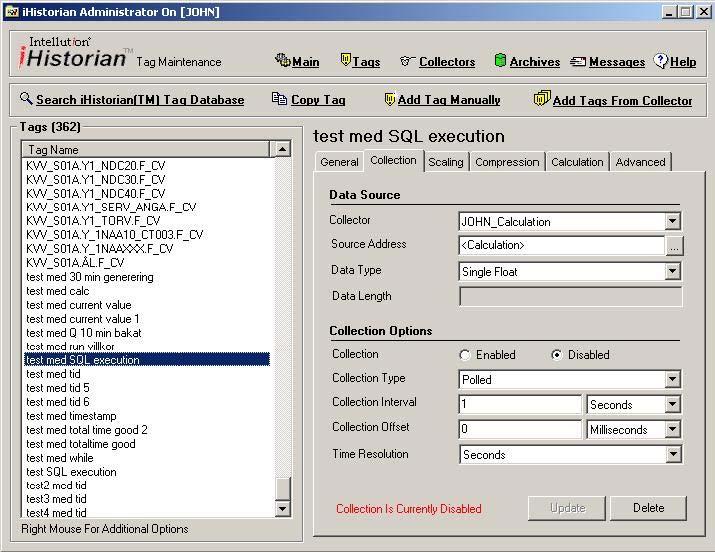Select tag test SQL execution

[x=71, y=472]
